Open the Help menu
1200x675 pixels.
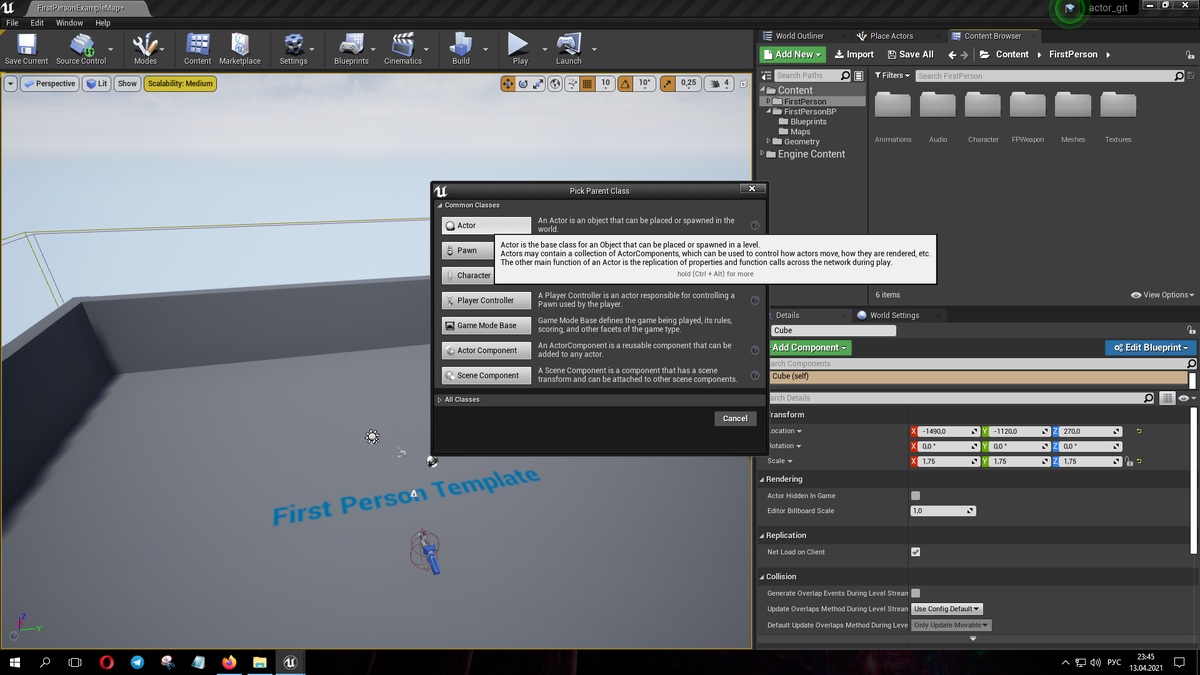[102, 22]
